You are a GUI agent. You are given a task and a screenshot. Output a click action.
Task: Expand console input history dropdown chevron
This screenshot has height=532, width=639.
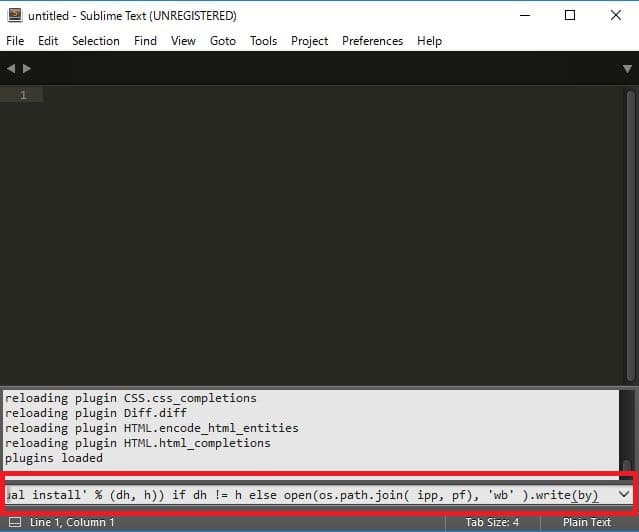pyautogui.click(x=624, y=494)
